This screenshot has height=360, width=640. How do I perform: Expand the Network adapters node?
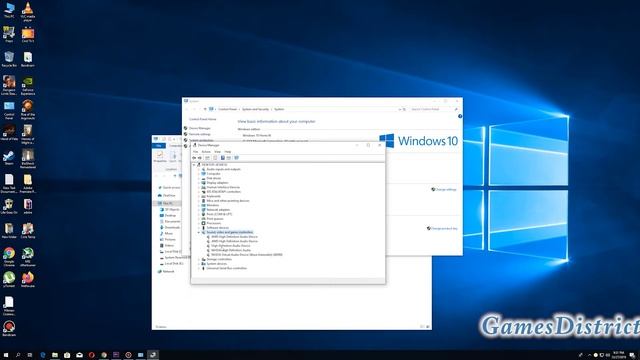tap(199, 210)
